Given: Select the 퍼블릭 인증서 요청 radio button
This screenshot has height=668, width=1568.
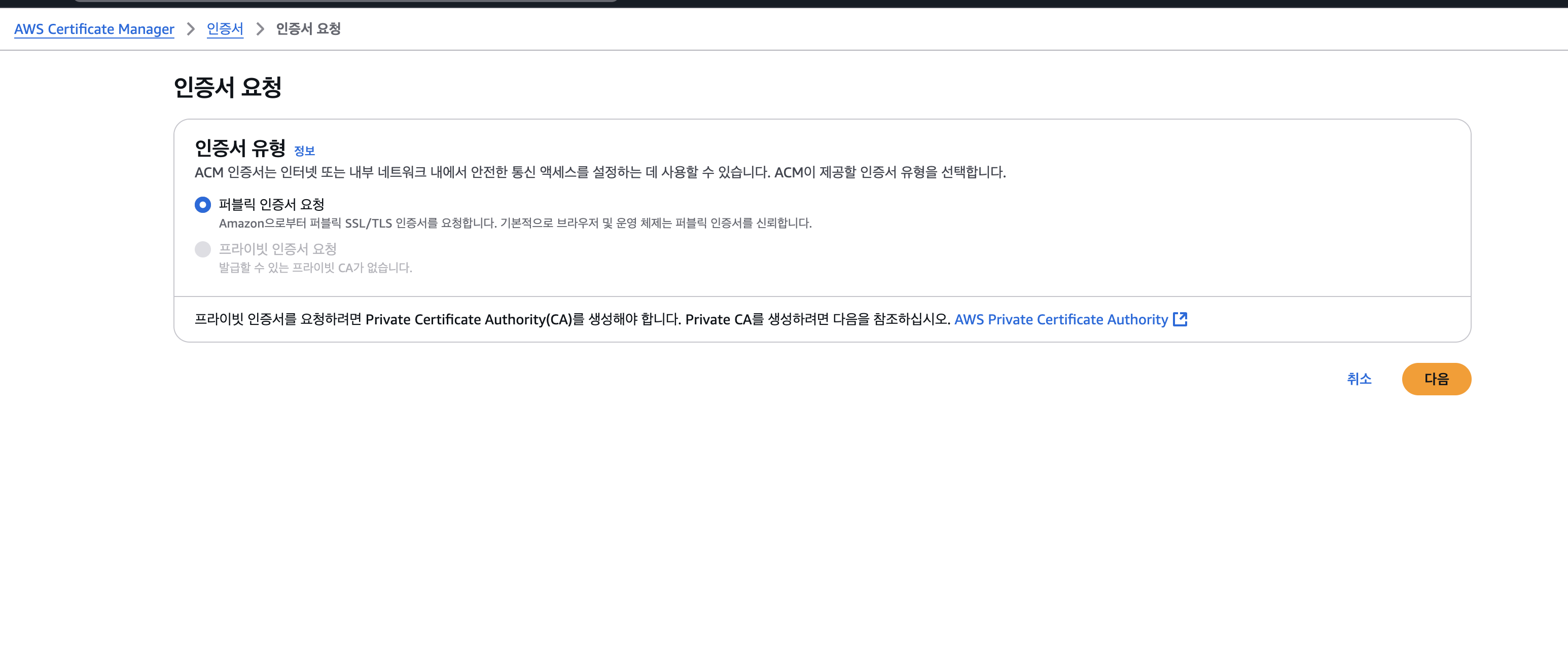Looking at the screenshot, I should click(203, 204).
